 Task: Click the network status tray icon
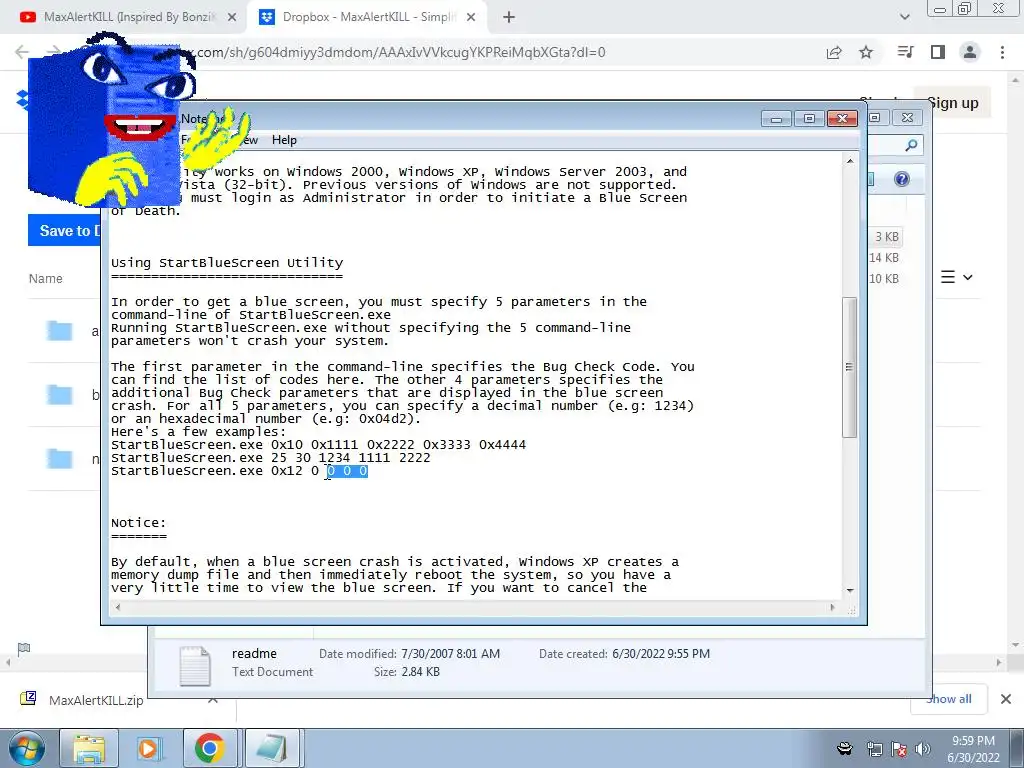coord(874,749)
